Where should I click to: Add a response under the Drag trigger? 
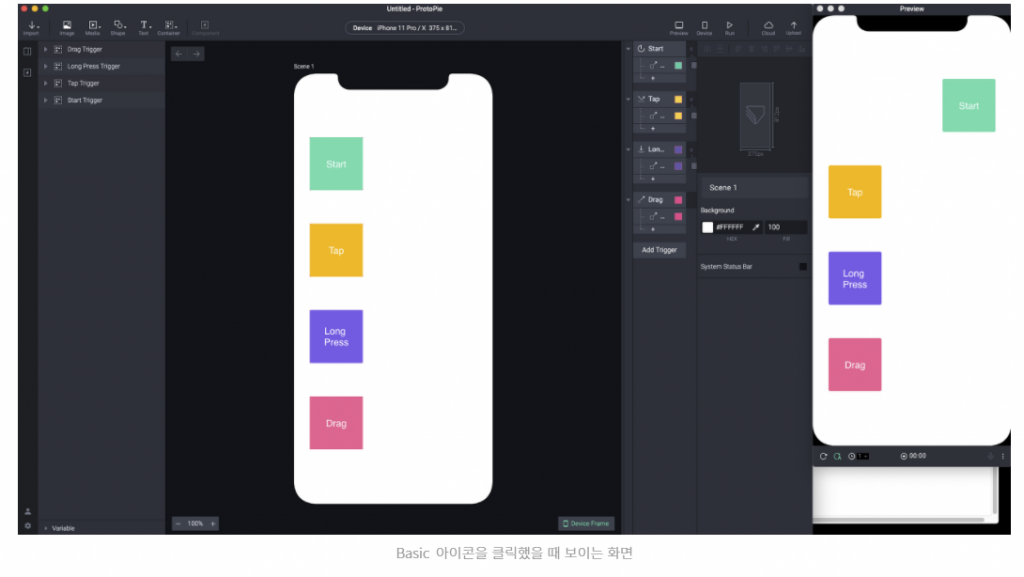tap(652, 229)
